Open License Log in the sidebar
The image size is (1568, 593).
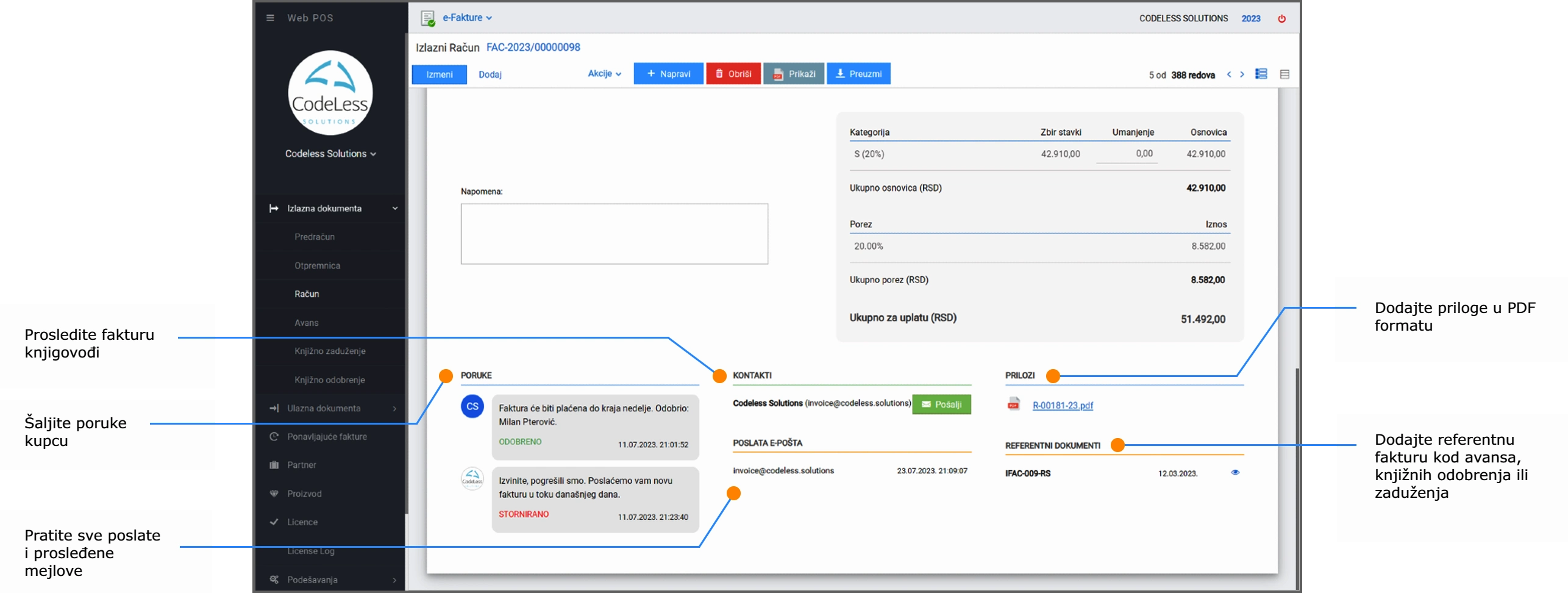311,551
